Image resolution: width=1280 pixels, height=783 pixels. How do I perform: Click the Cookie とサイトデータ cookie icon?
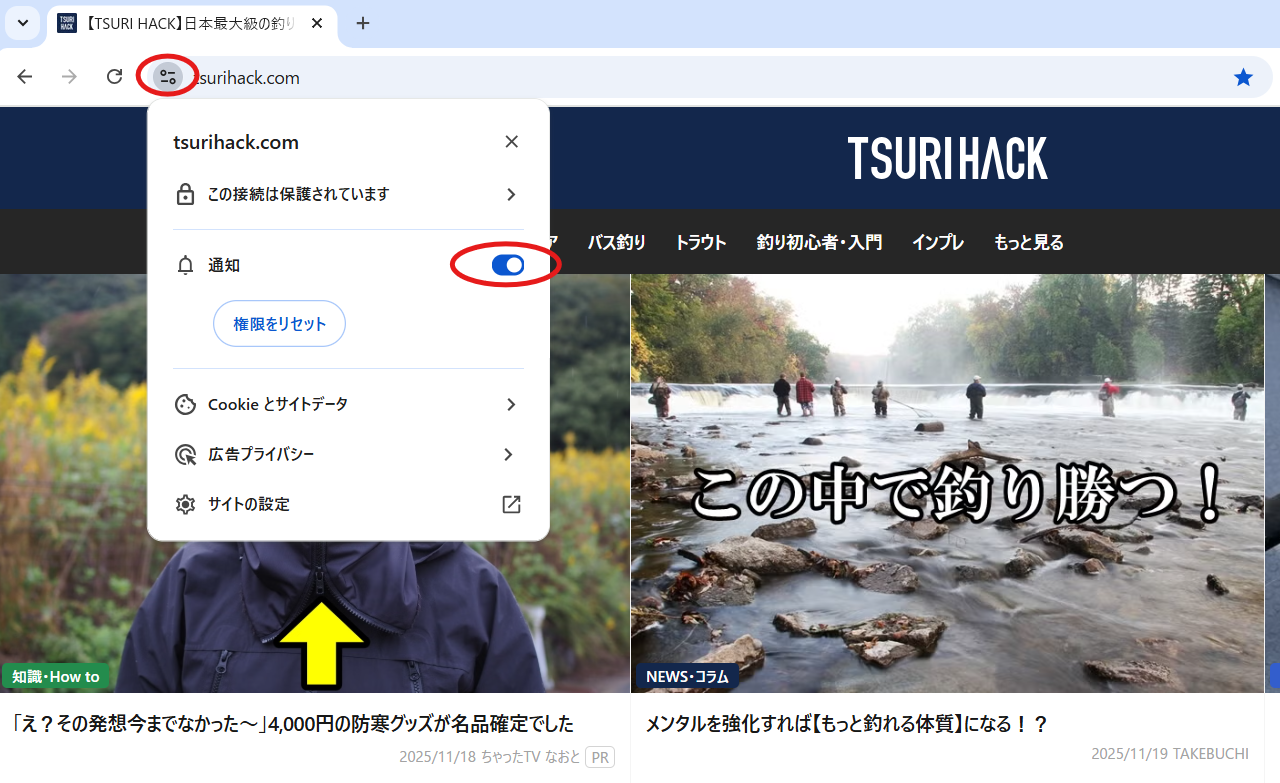click(x=185, y=405)
